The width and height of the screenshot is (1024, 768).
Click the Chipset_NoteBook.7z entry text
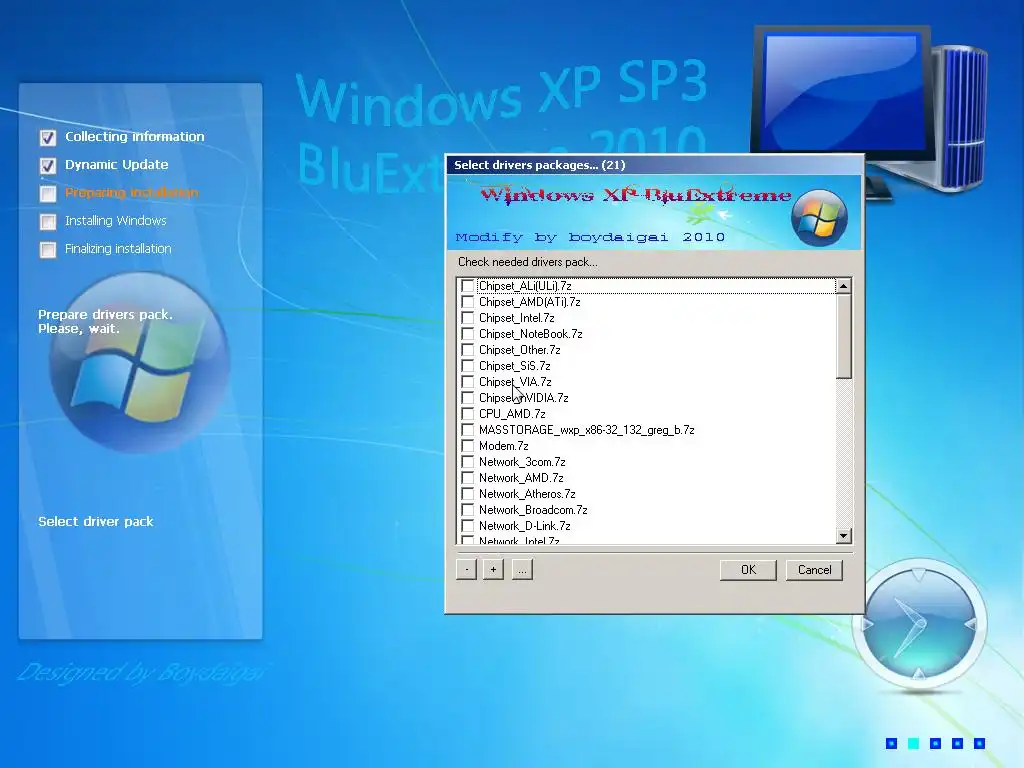coord(530,334)
